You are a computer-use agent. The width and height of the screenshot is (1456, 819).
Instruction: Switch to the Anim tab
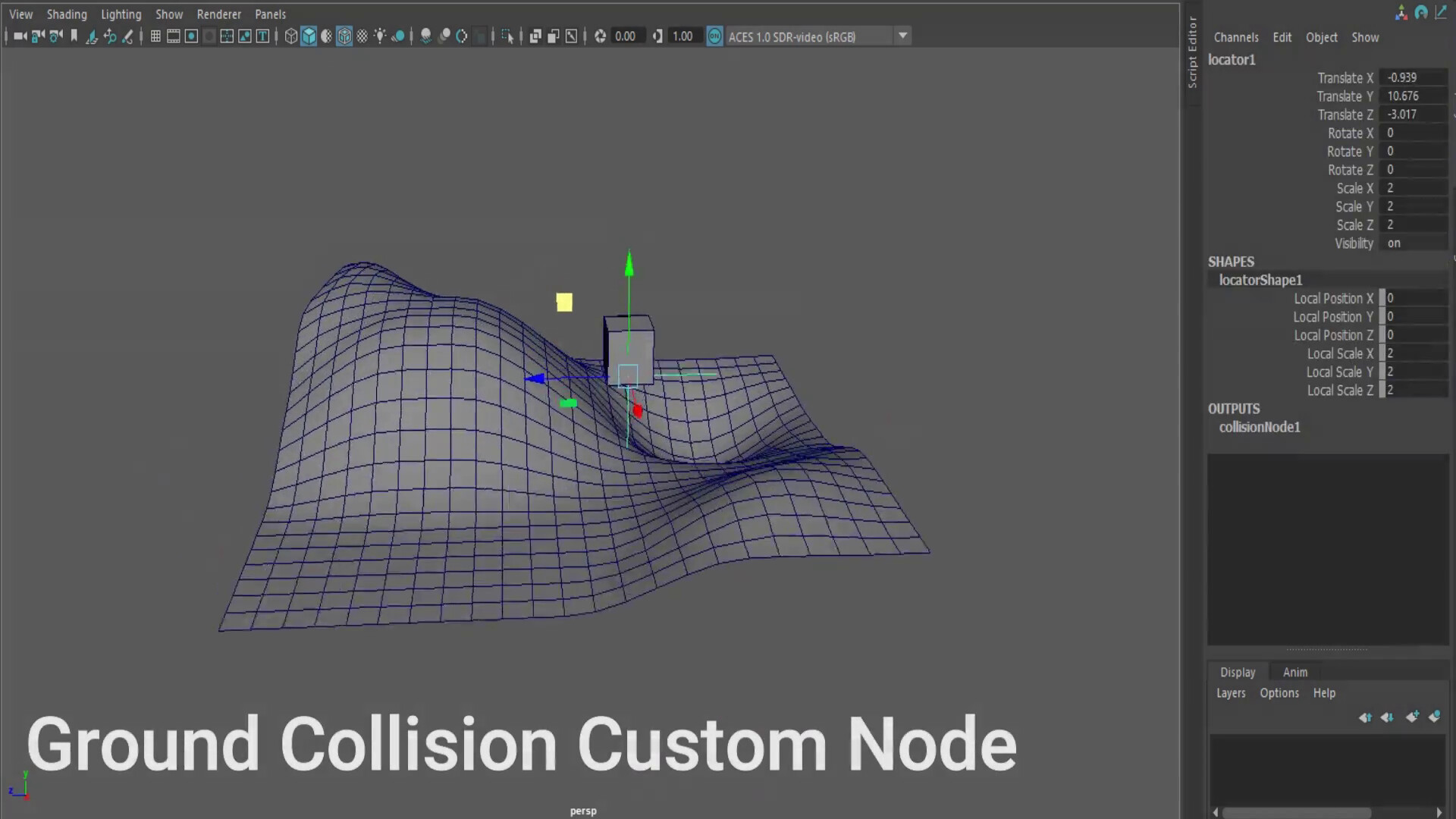click(x=1294, y=672)
